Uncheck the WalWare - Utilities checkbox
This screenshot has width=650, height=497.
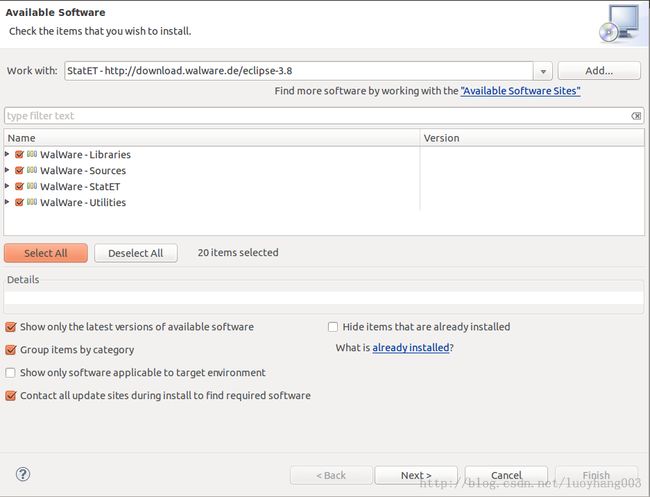pyautogui.click(x=19, y=202)
